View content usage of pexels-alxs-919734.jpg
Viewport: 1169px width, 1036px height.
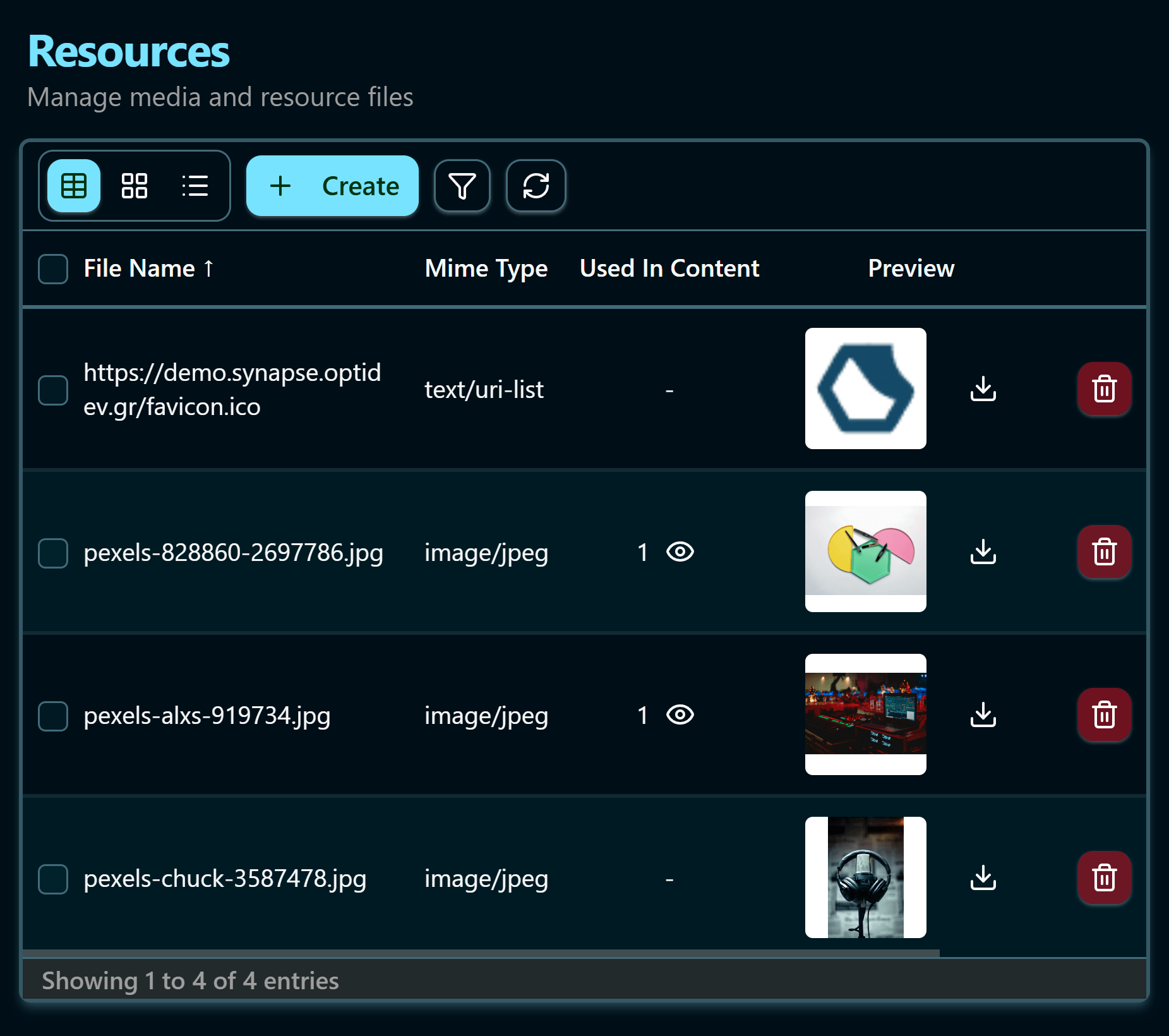(x=680, y=714)
